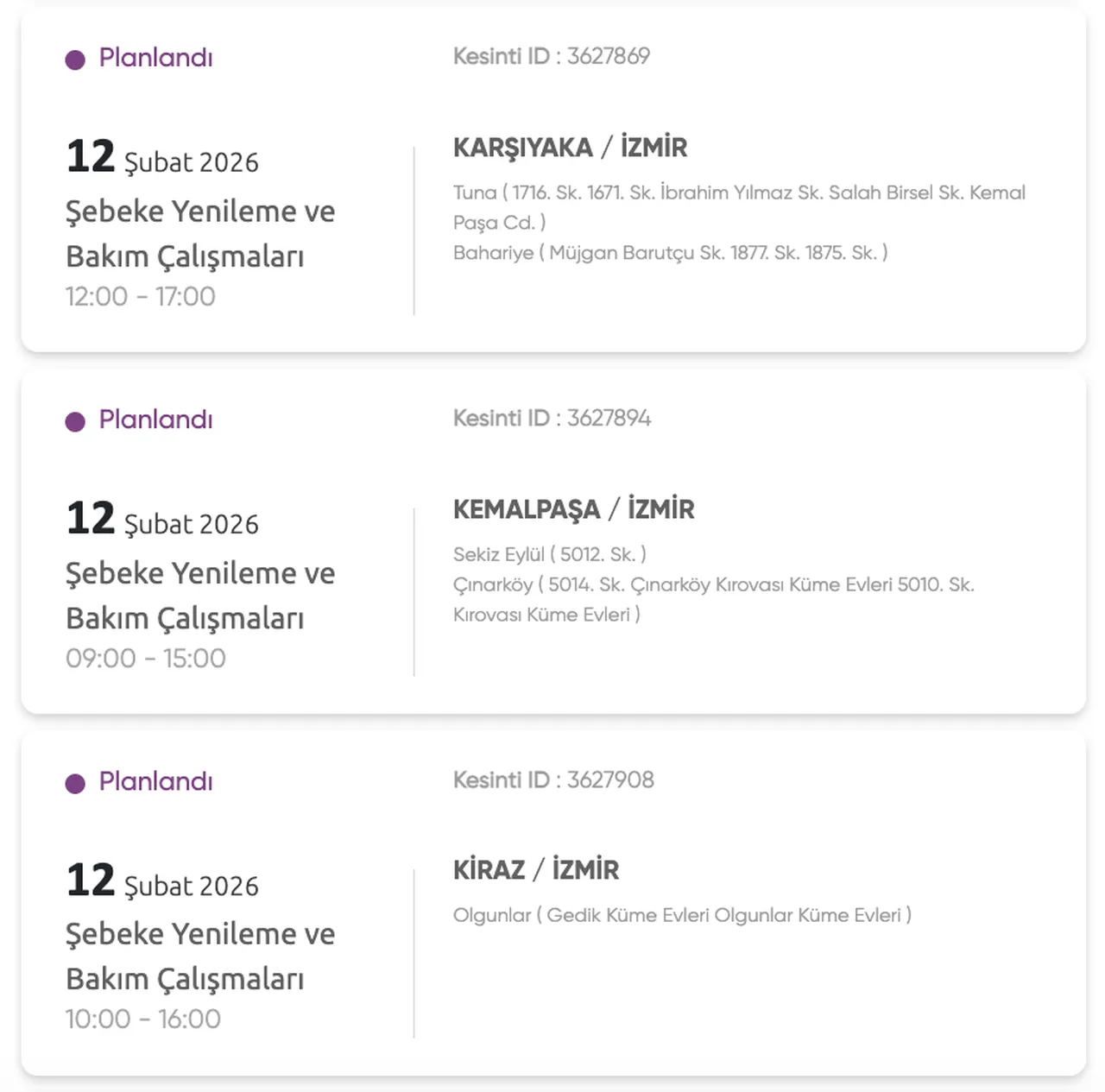This screenshot has height=1092, width=1105.
Task: Select Kesinti ID 3627894
Action: click(x=552, y=418)
